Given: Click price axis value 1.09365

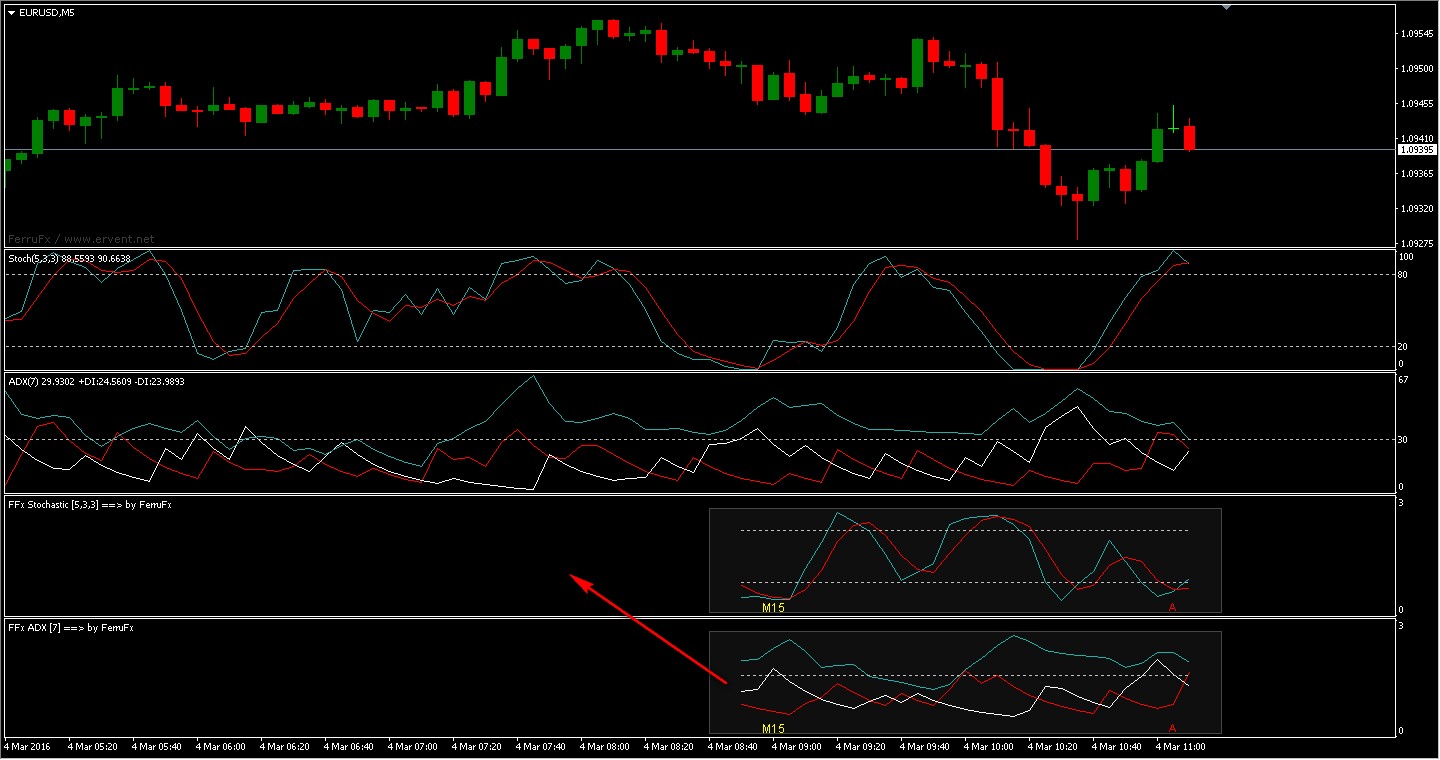Looking at the screenshot, I should click(x=1419, y=174).
